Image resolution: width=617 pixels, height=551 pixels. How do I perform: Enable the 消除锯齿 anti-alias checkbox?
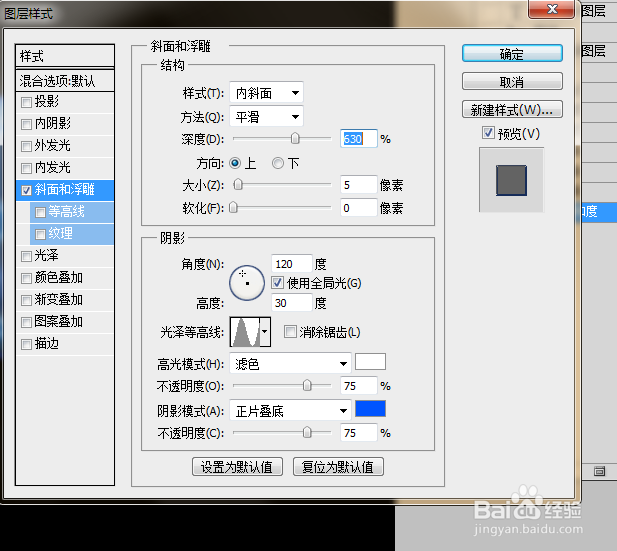[x=290, y=332]
